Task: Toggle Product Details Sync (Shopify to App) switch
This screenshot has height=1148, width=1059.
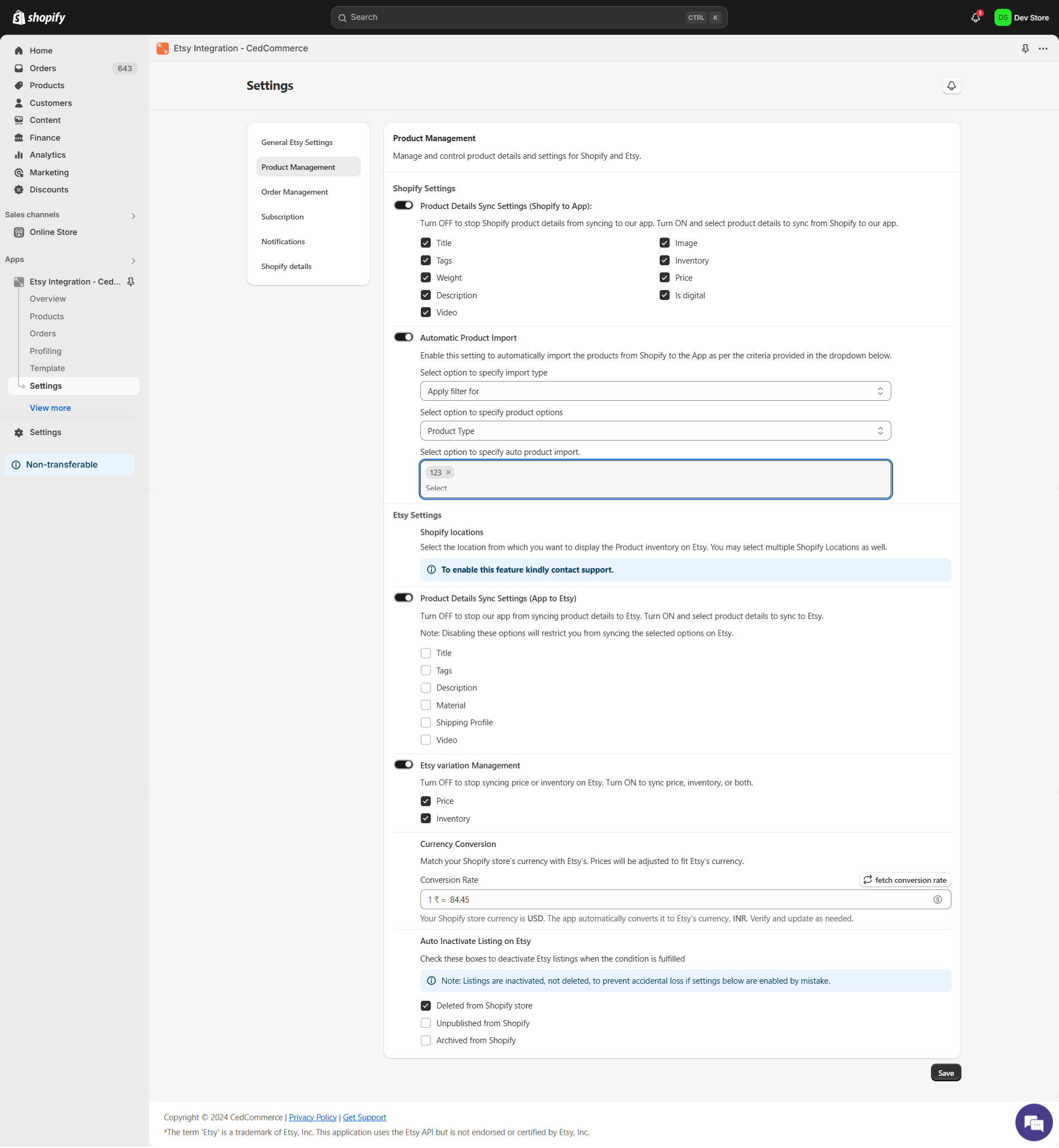Action: [403, 206]
